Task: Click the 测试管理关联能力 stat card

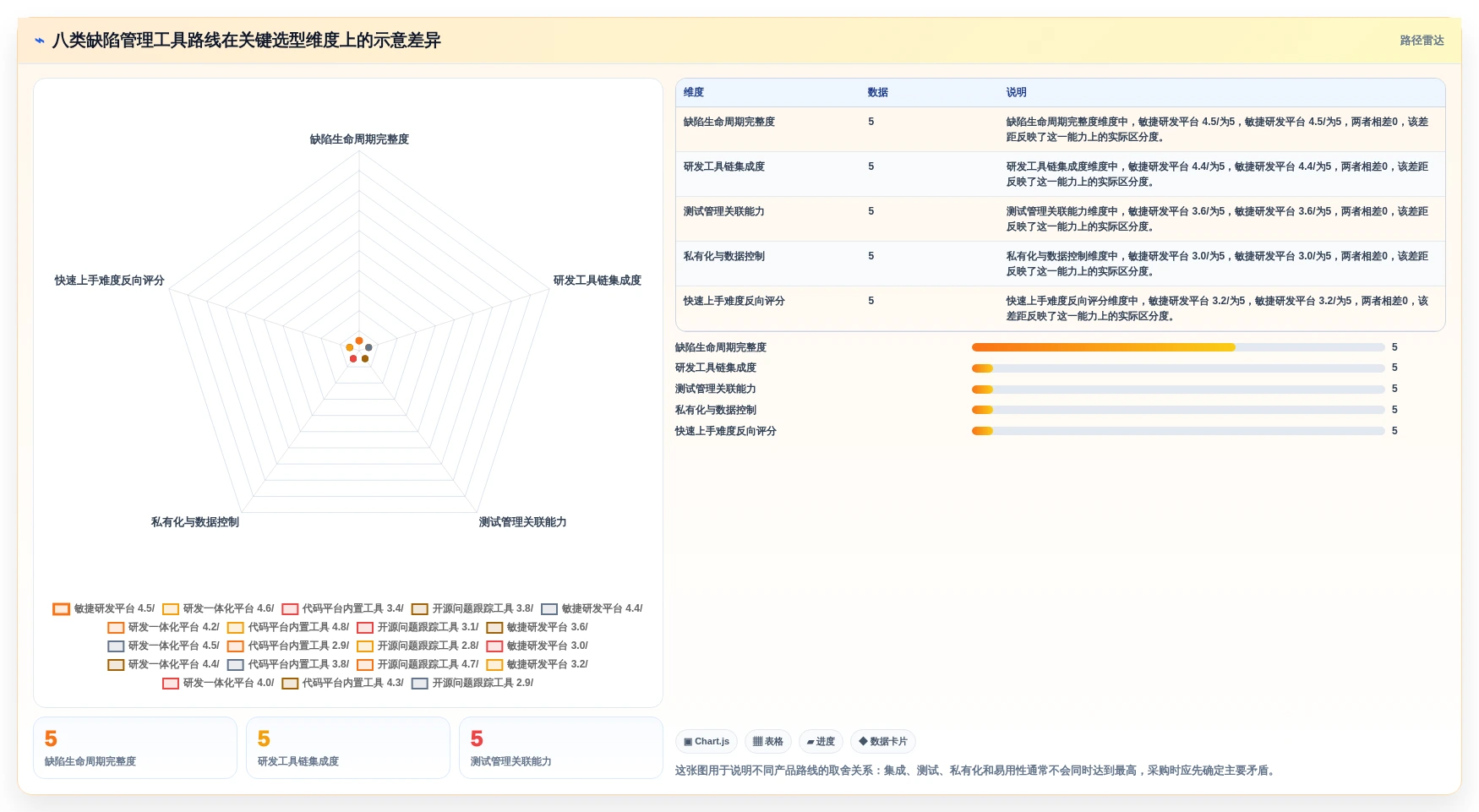Action: pyautogui.click(x=561, y=748)
